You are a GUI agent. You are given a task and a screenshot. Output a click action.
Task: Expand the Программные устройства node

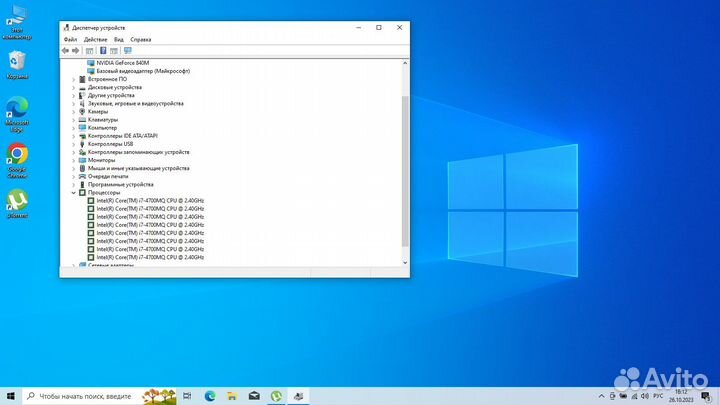point(73,185)
